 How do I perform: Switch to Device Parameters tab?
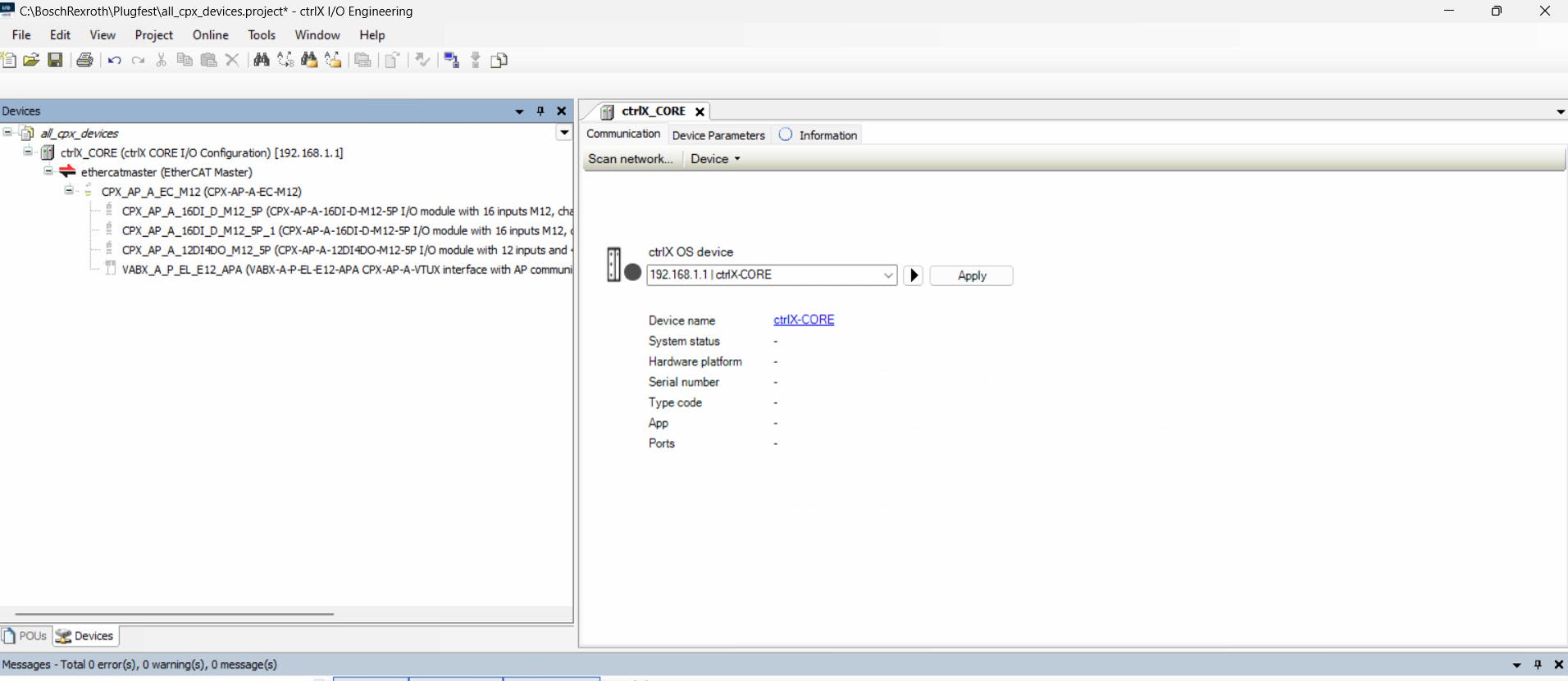coord(718,135)
